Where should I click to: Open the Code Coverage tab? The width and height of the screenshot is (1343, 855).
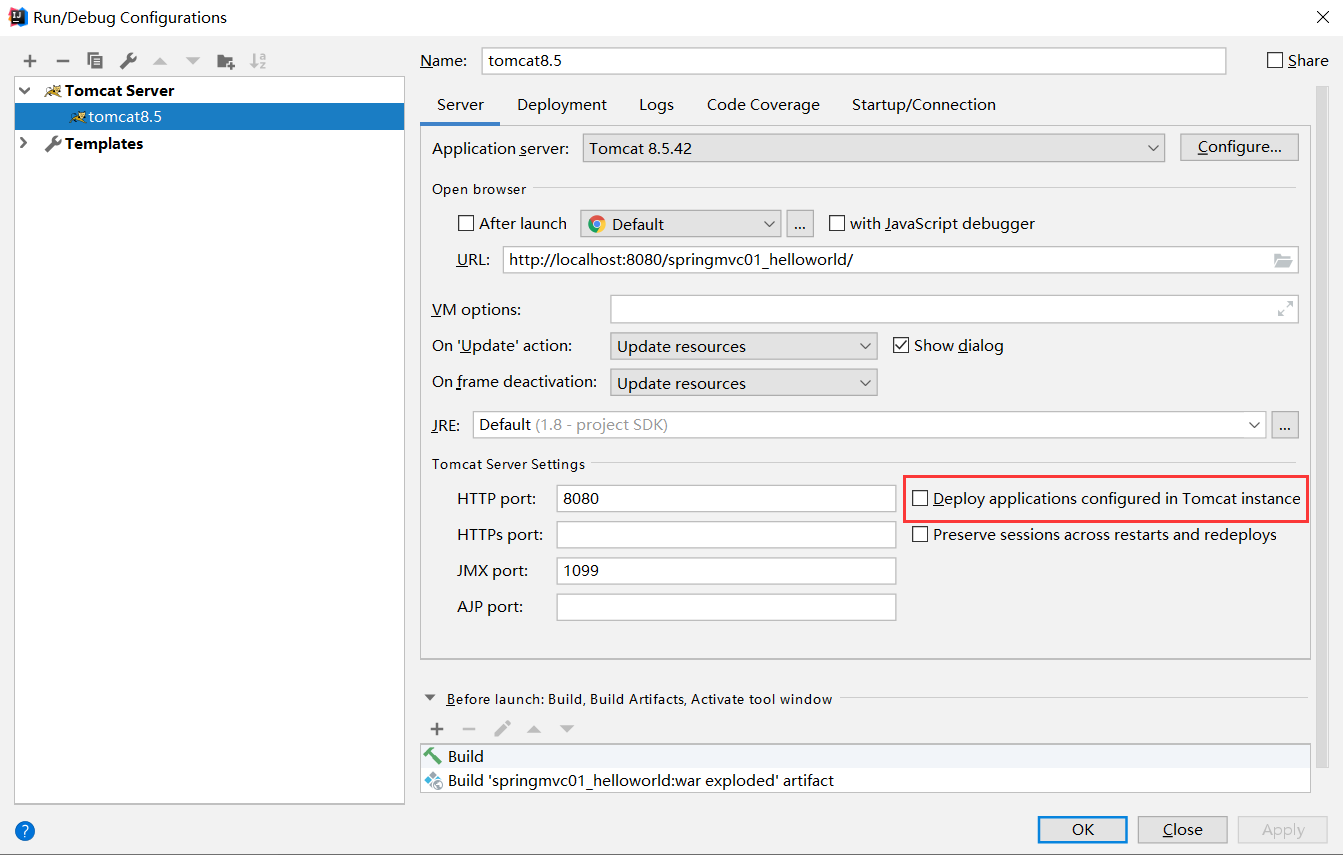(x=763, y=104)
